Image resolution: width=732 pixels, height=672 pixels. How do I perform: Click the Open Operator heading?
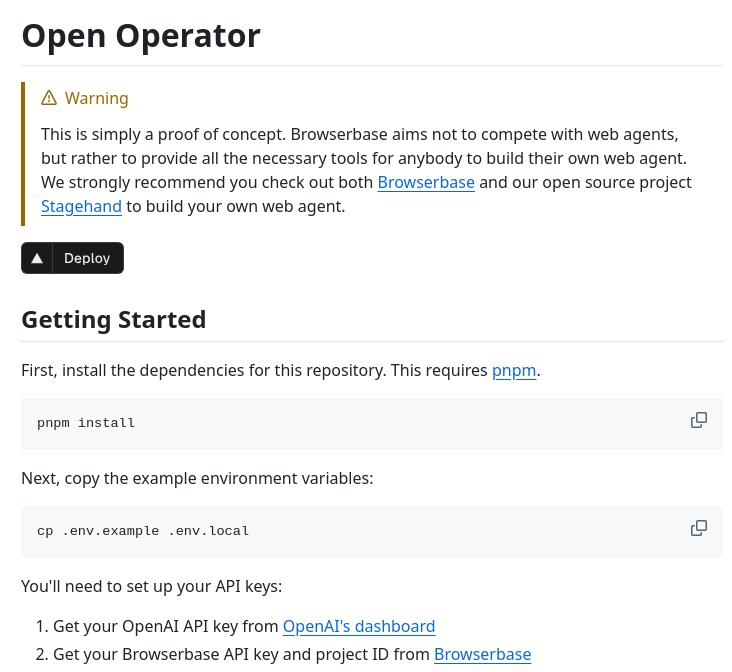(141, 36)
